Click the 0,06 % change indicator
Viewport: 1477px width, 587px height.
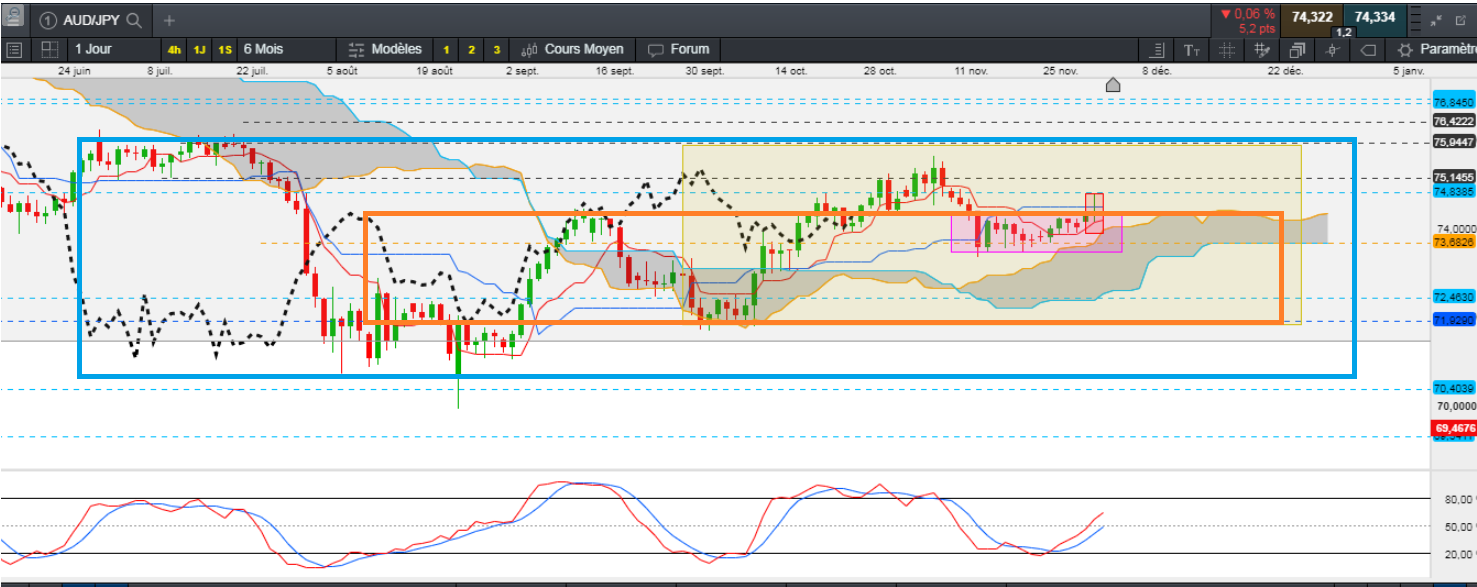coord(1247,14)
